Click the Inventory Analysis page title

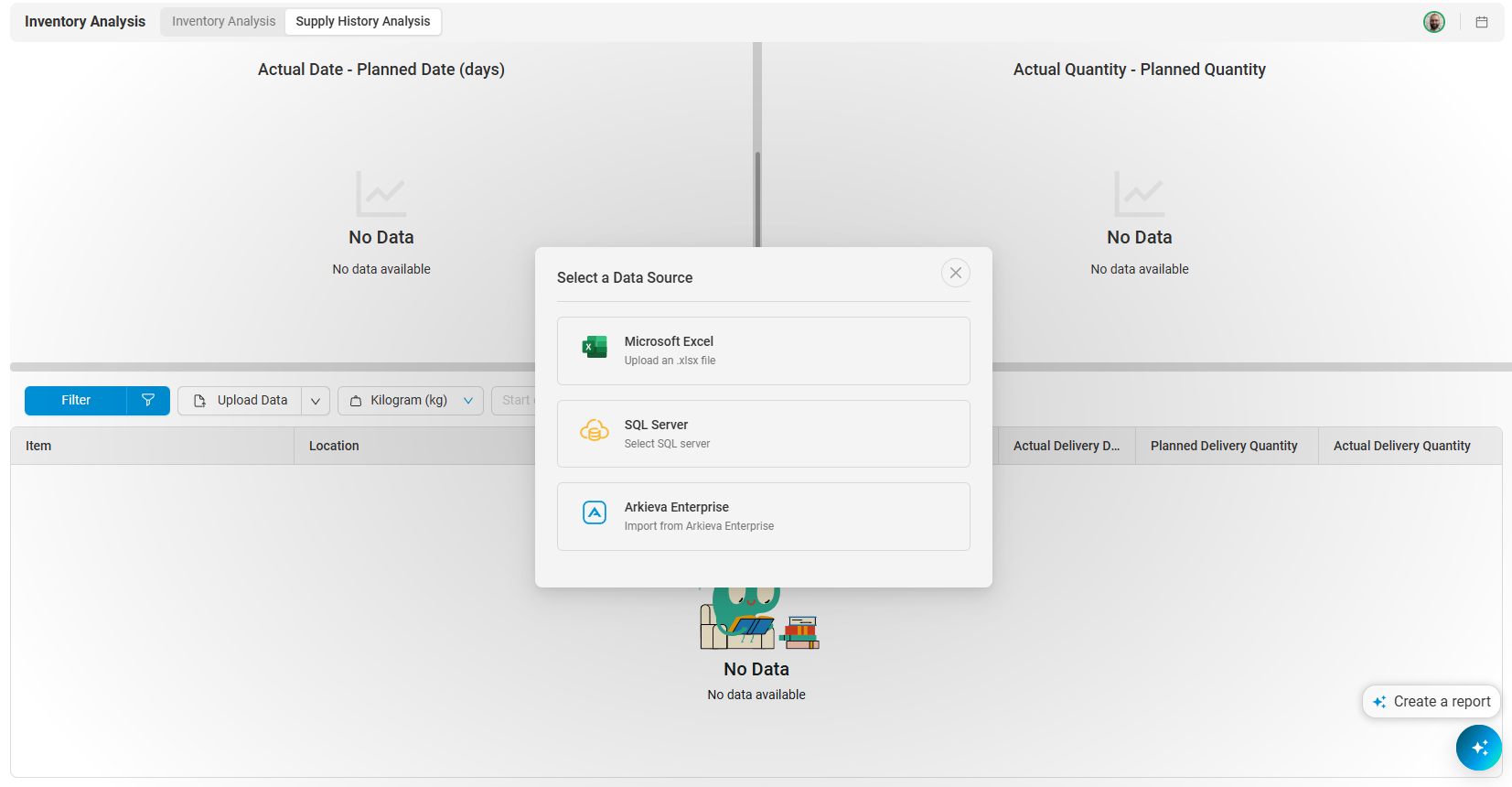point(85,21)
